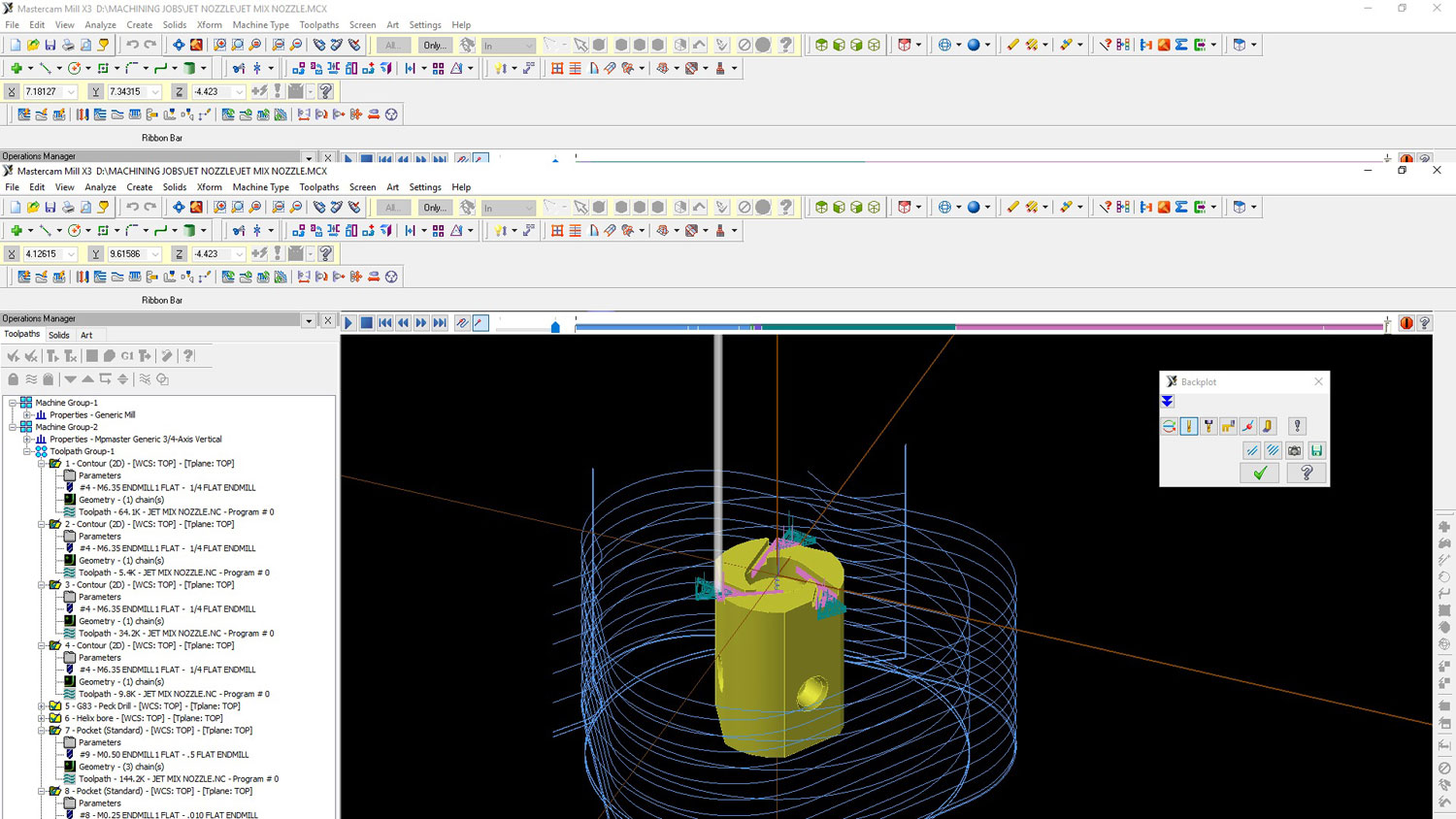Expand Backplot dialog blue double chevron

tap(1168, 402)
